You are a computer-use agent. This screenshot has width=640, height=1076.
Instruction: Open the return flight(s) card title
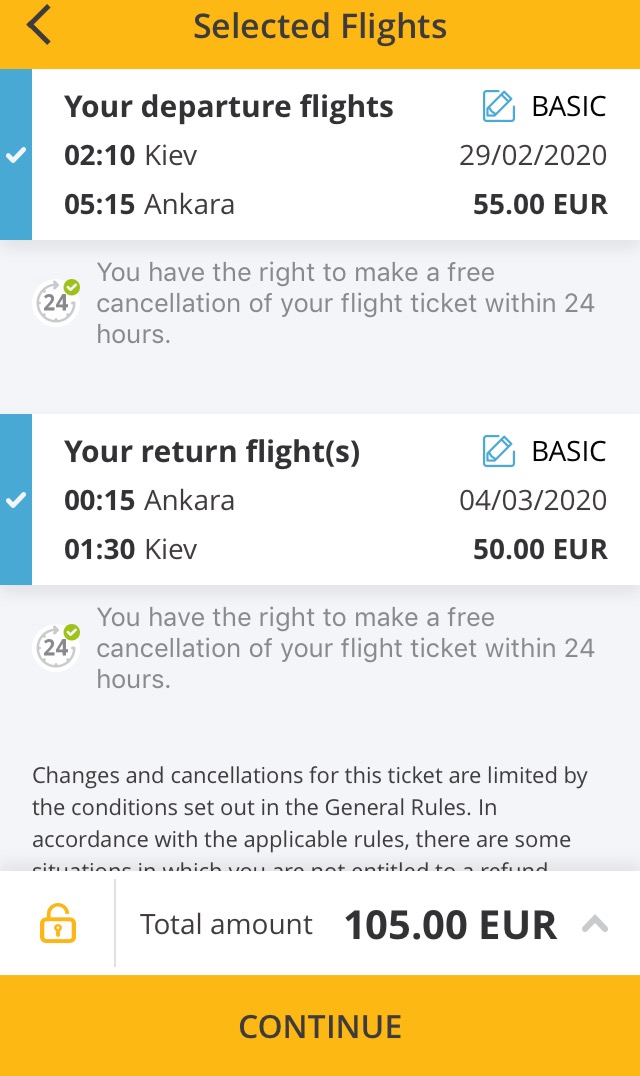[x=212, y=451]
